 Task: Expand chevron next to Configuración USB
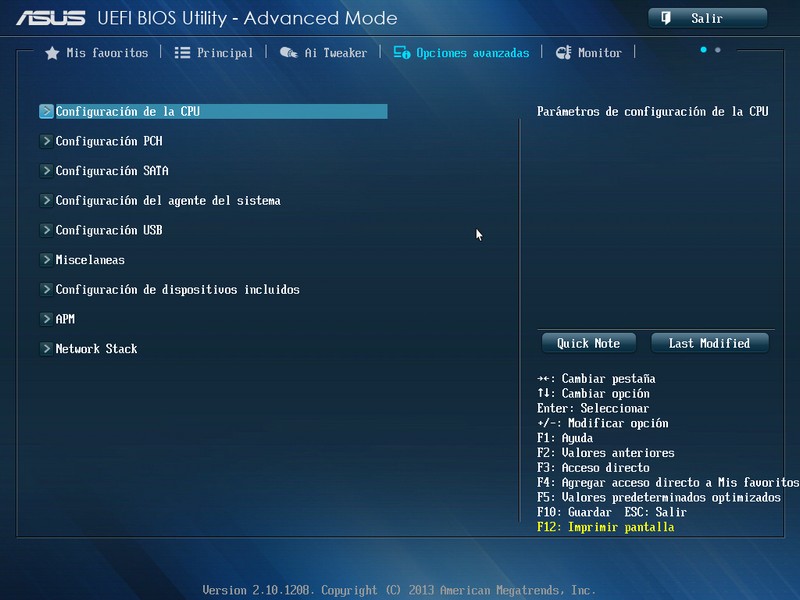(46, 230)
